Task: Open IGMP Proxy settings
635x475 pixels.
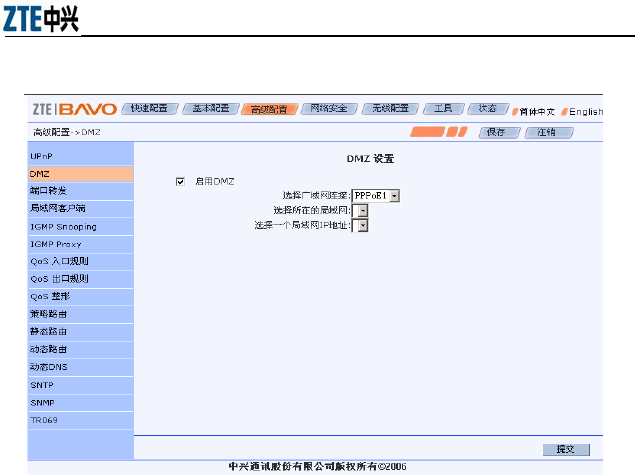Action: click(x=81, y=245)
